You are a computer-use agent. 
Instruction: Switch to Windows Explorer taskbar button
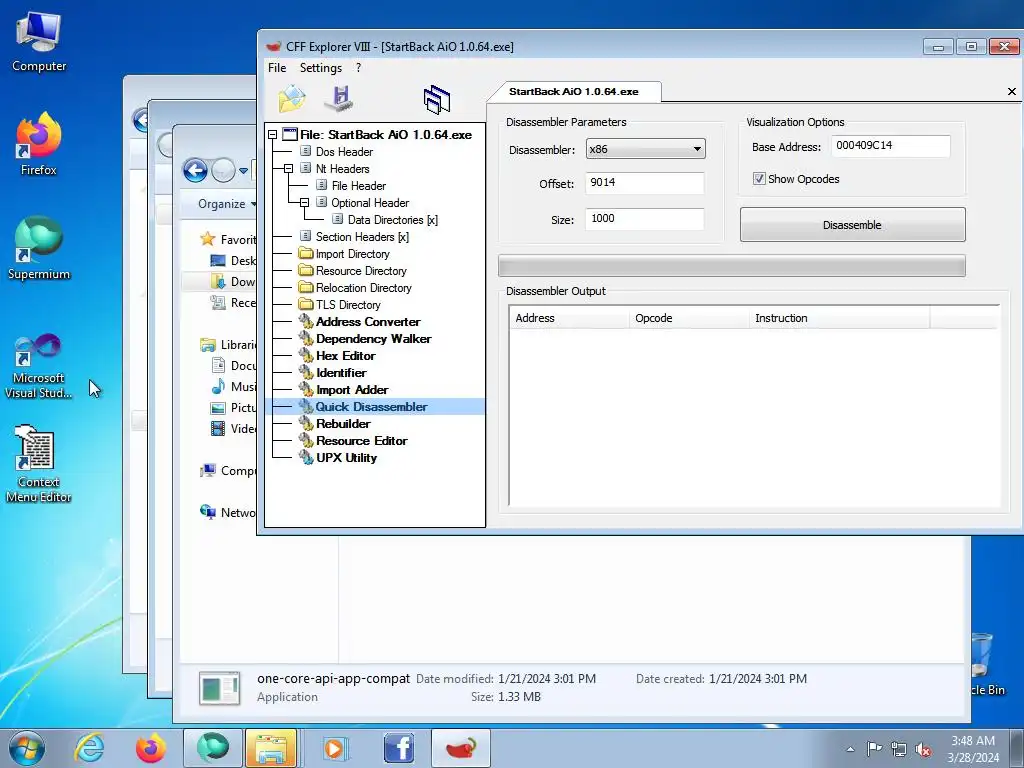pos(271,748)
